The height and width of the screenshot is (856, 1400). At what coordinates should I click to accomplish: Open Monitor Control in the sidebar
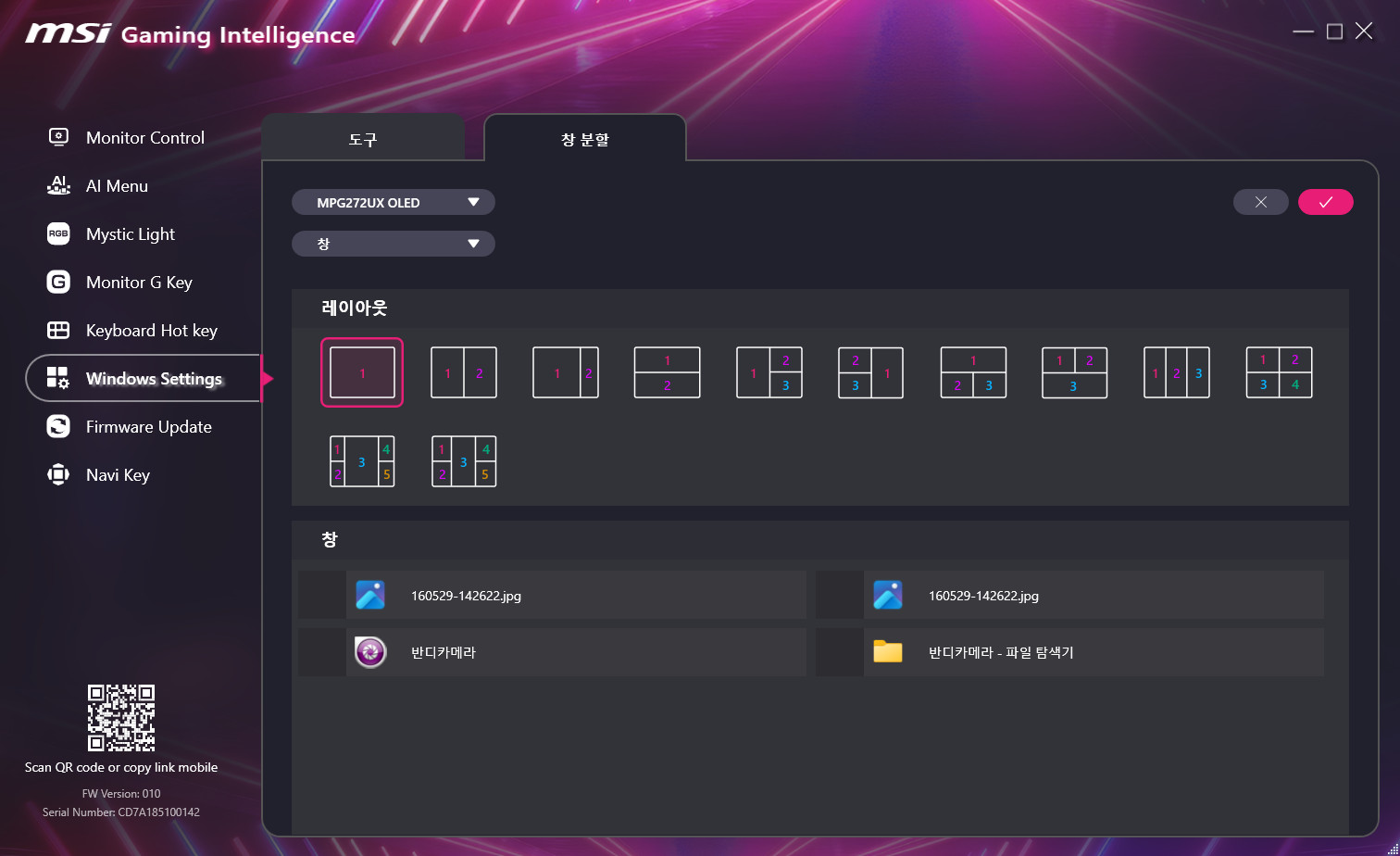(x=144, y=137)
